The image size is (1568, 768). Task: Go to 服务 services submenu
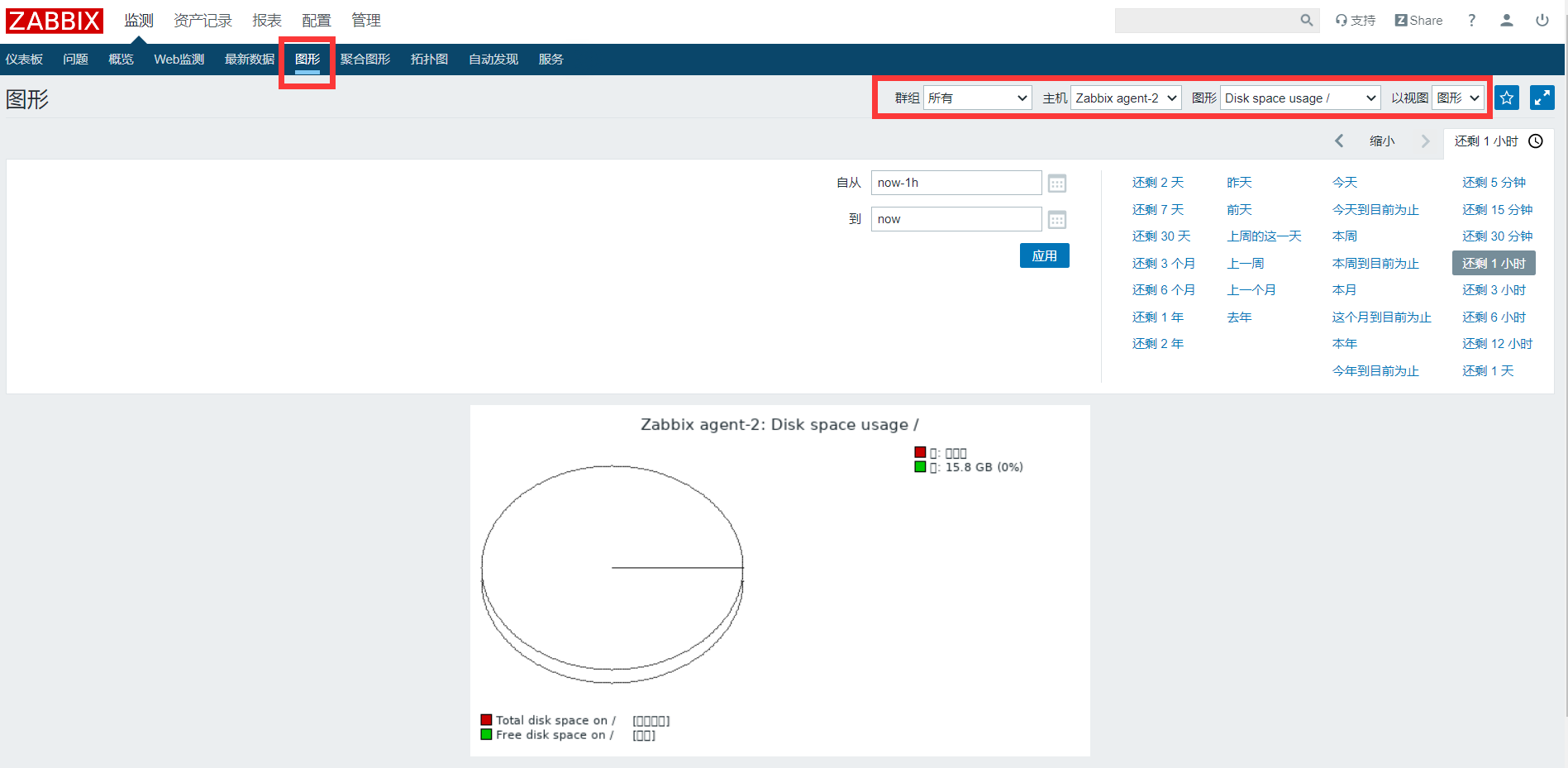(x=550, y=60)
